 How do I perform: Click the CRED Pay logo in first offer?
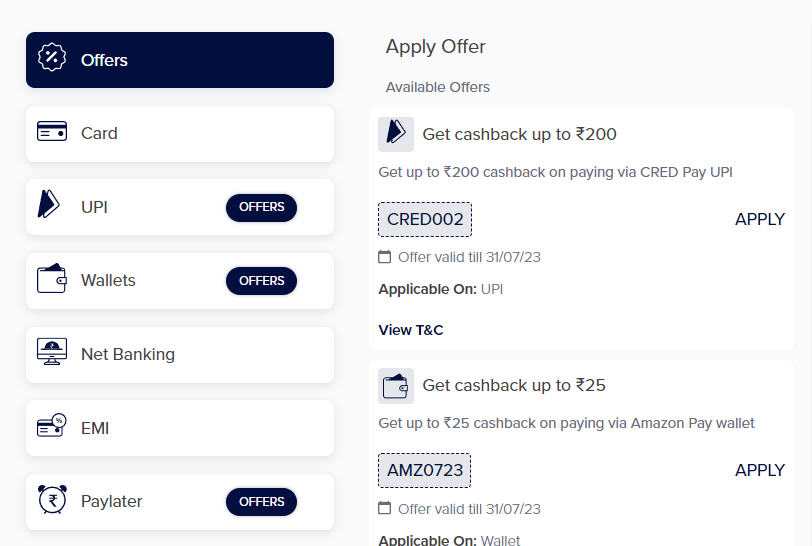point(396,134)
